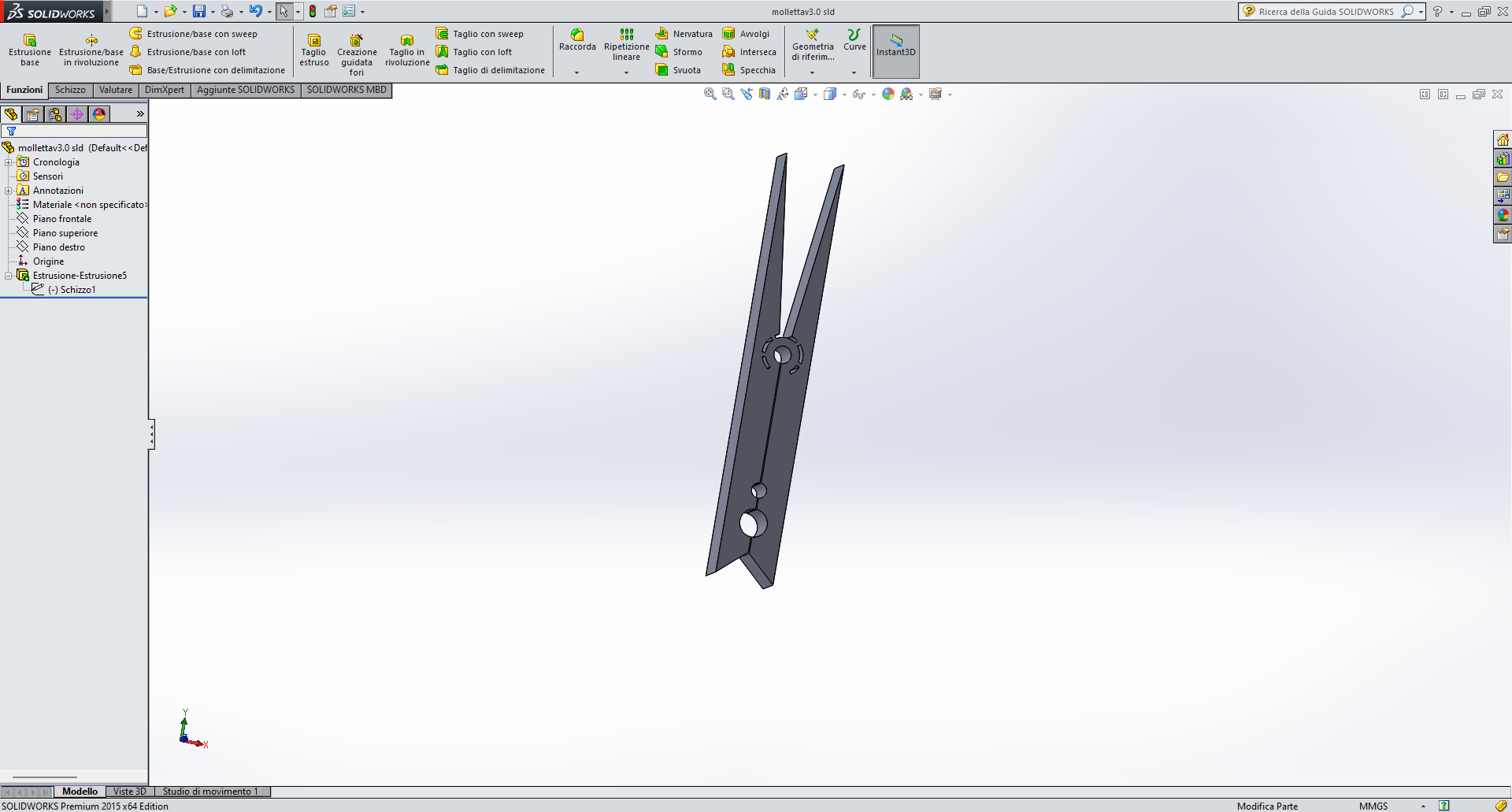Click the panel collapse handle
1512x812 pixels.
[151, 434]
